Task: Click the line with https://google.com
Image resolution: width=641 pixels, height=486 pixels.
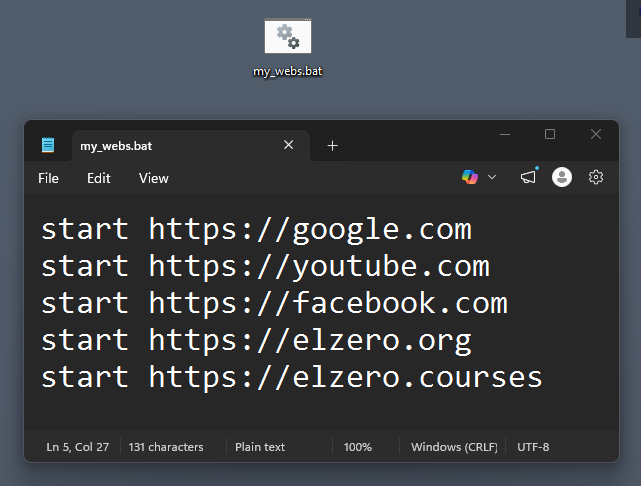Action: point(257,229)
